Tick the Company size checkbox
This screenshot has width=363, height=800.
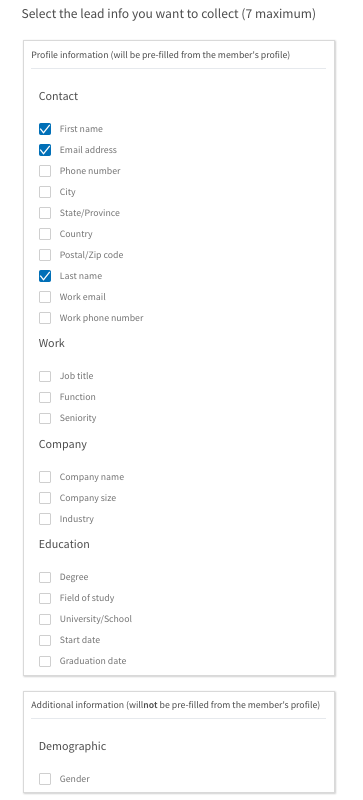pyautogui.click(x=45, y=498)
